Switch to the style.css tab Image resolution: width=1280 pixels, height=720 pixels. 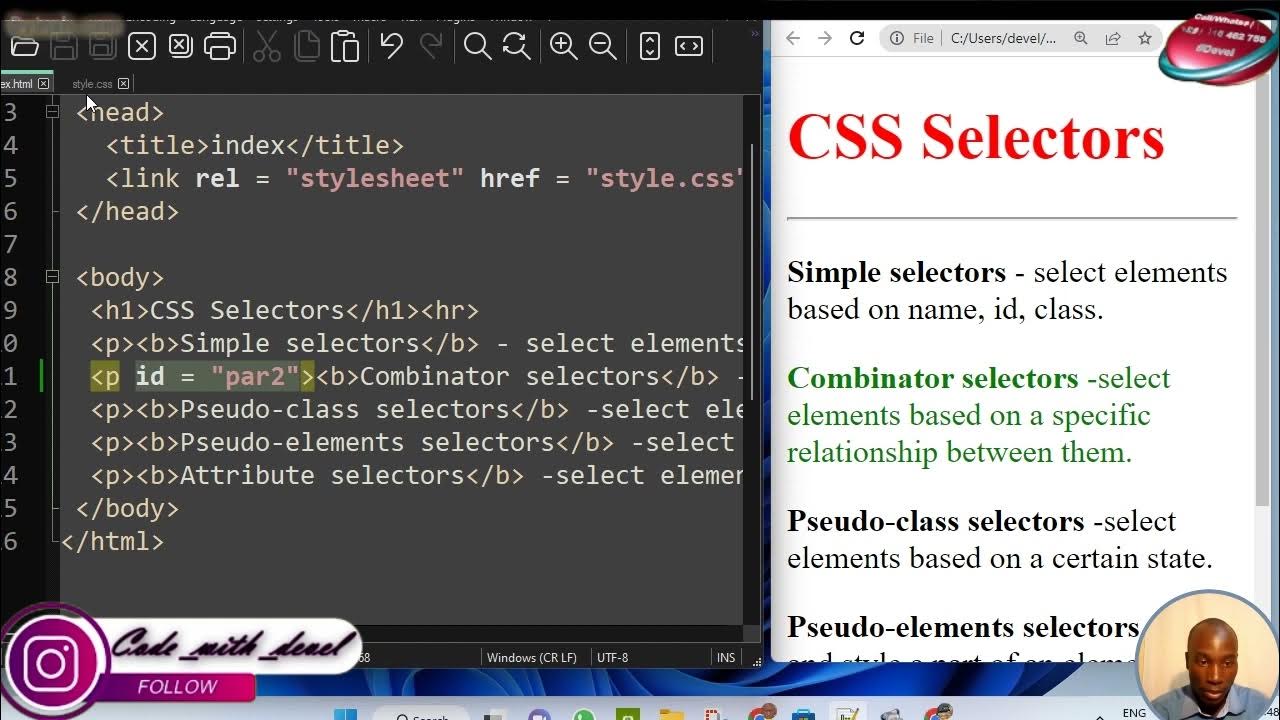tap(92, 84)
